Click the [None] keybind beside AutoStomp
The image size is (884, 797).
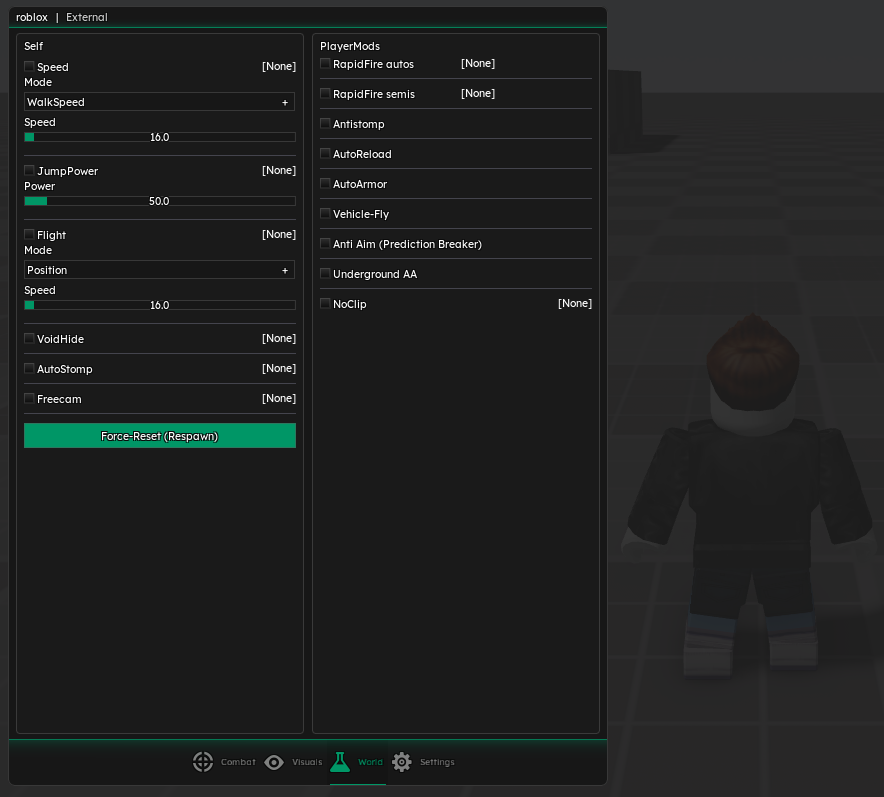tap(278, 369)
